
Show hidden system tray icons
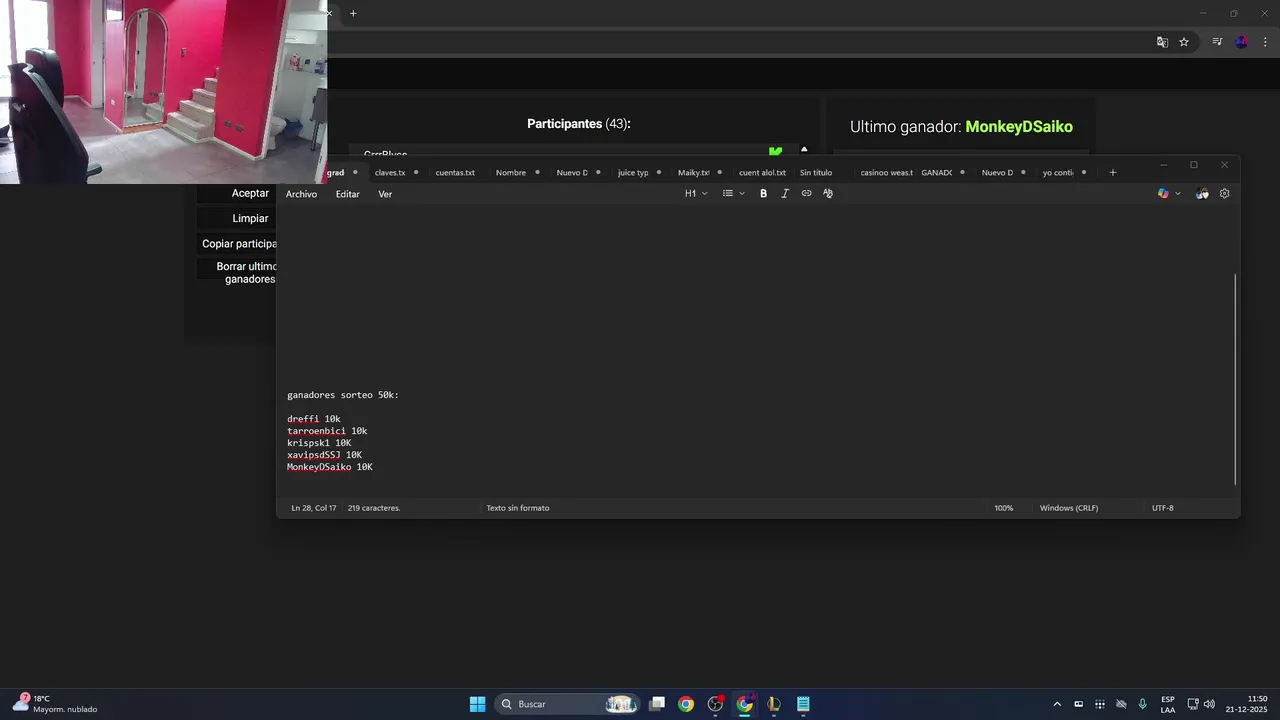(x=1057, y=704)
